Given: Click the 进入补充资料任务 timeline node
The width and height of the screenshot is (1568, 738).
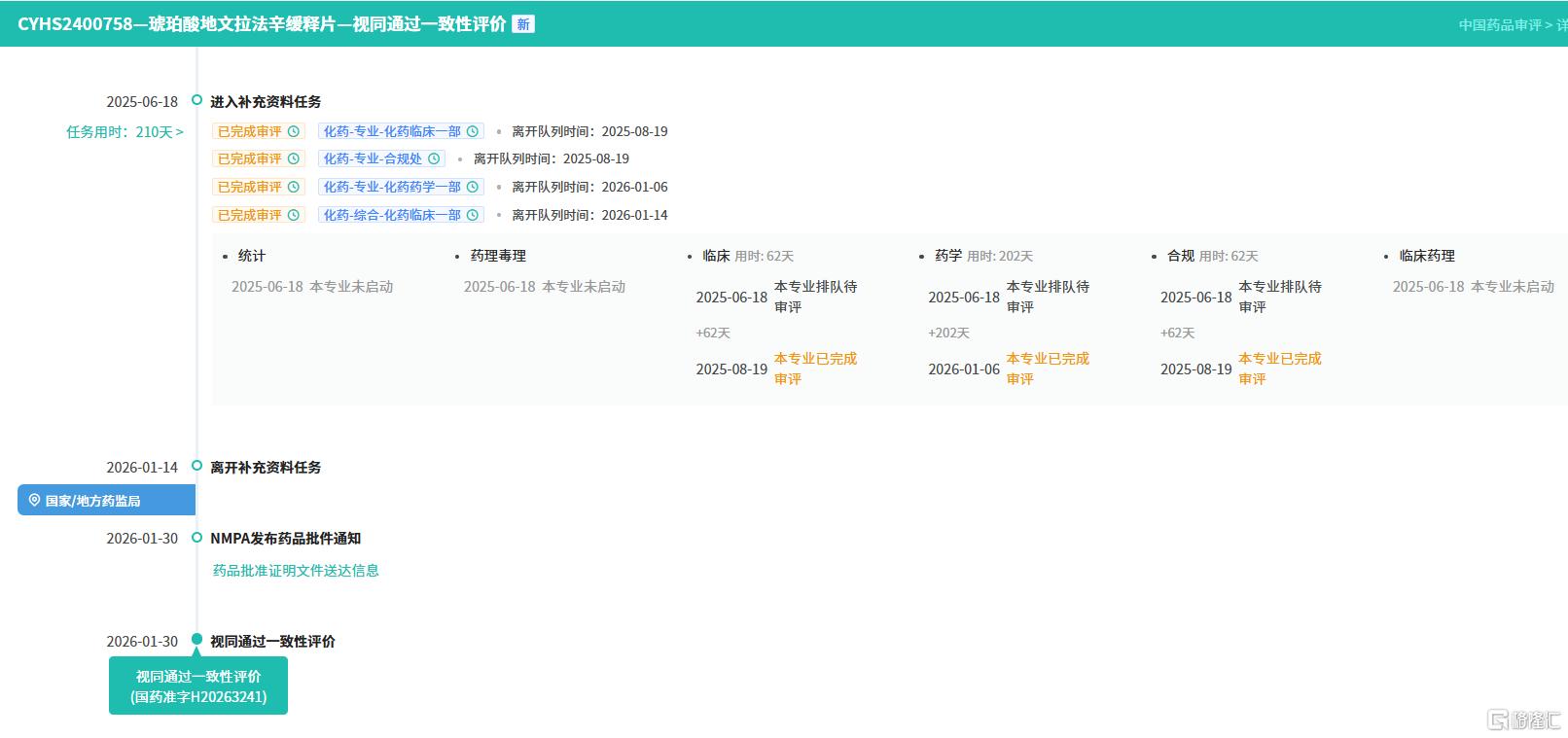Looking at the screenshot, I should click(x=196, y=100).
